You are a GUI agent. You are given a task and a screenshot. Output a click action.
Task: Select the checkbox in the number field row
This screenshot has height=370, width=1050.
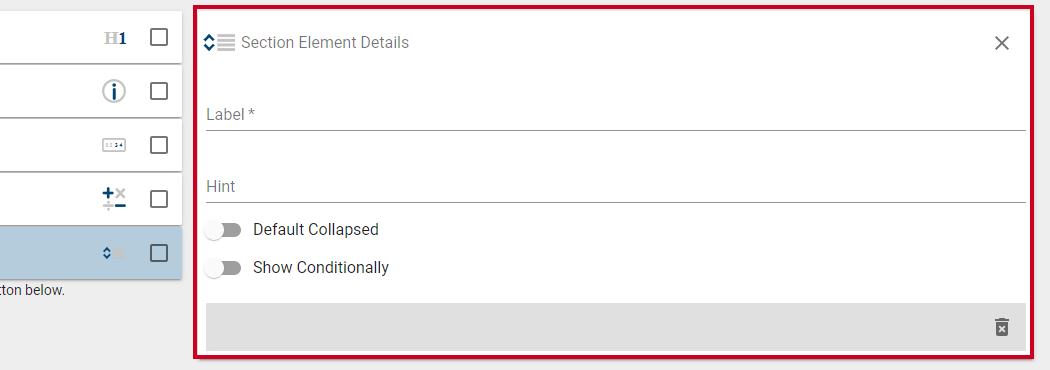(x=159, y=145)
